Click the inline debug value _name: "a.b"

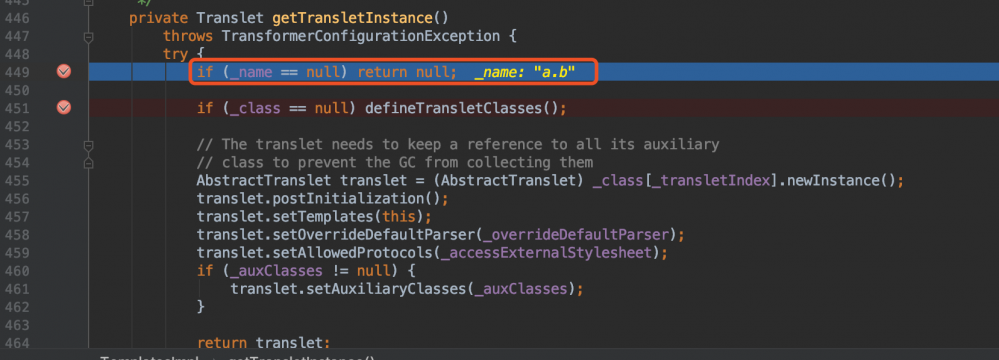(x=525, y=73)
